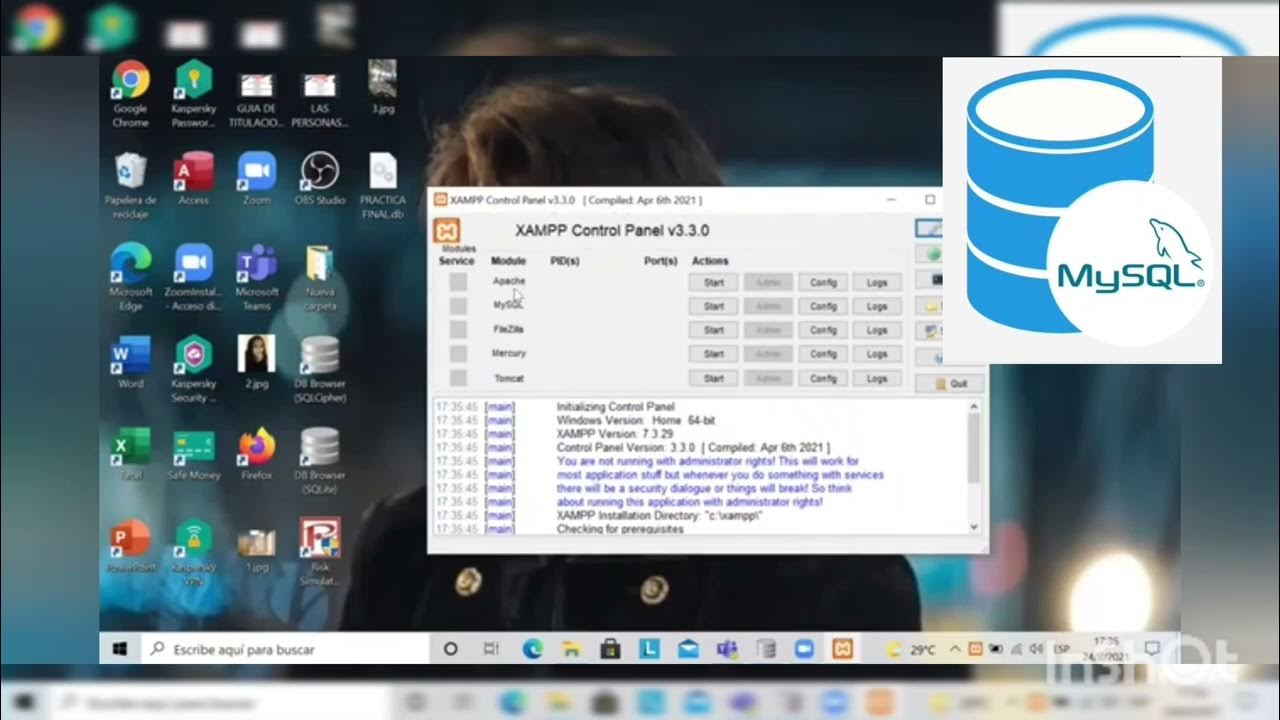Open Papelera de reciclaje icon
1280x720 pixels.
click(x=131, y=171)
